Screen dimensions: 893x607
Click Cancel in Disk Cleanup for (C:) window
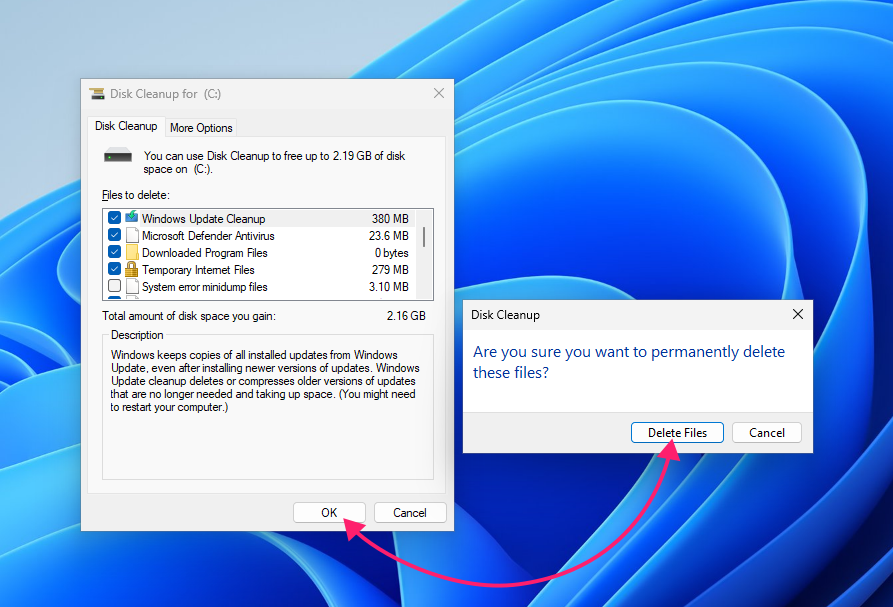click(409, 512)
